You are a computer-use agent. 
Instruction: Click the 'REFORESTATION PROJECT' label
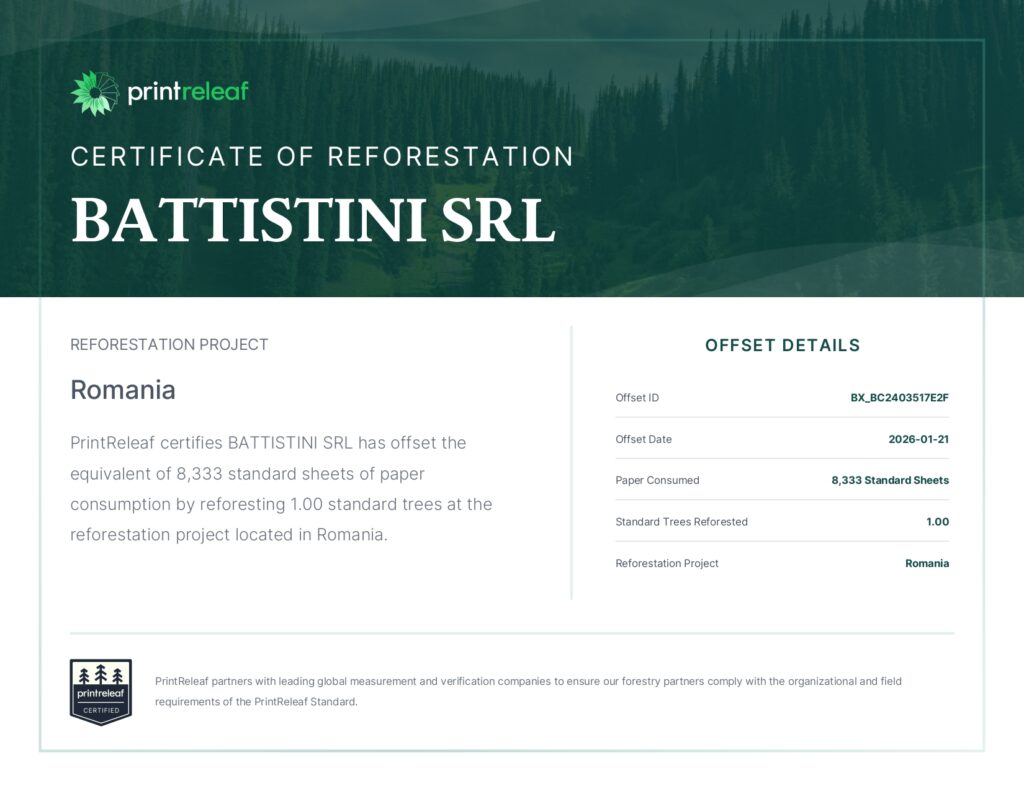point(169,345)
